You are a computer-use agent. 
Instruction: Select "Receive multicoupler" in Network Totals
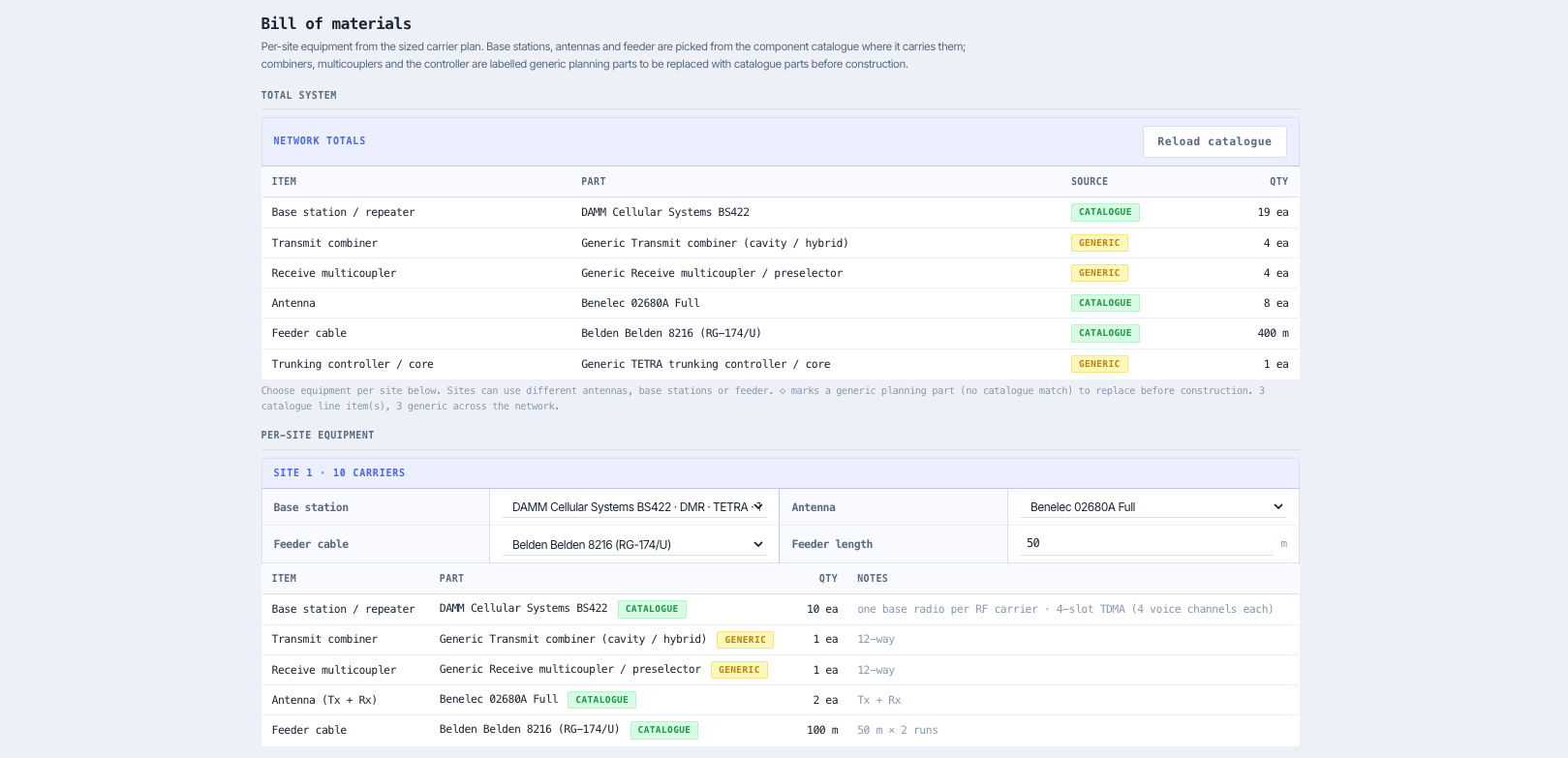click(x=334, y=273)
